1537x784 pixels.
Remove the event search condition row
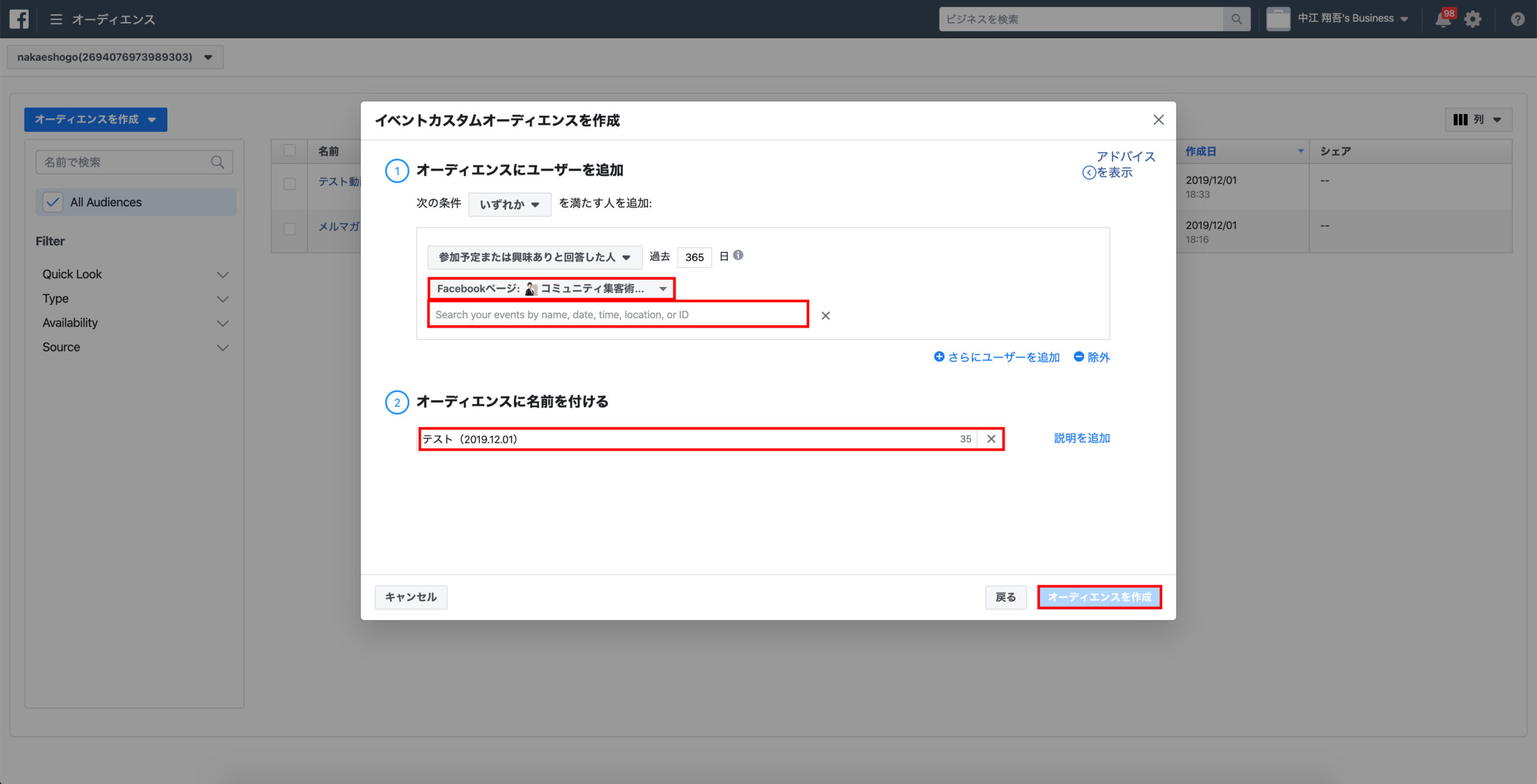[x=826, y=316]
